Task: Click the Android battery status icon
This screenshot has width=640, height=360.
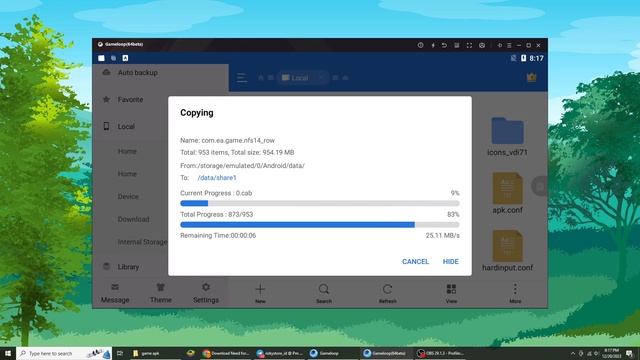Action: 523,58
